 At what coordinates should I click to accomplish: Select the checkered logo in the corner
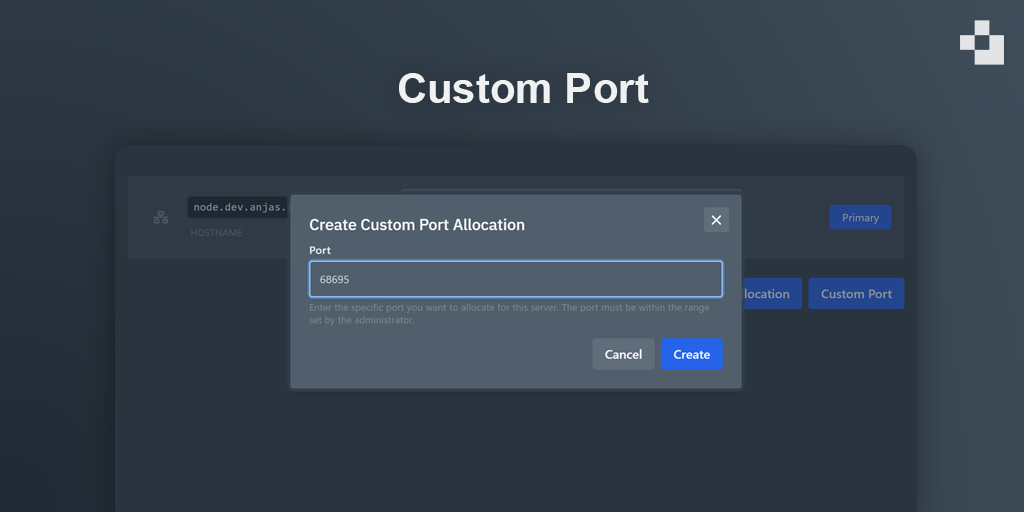(982, 42)
